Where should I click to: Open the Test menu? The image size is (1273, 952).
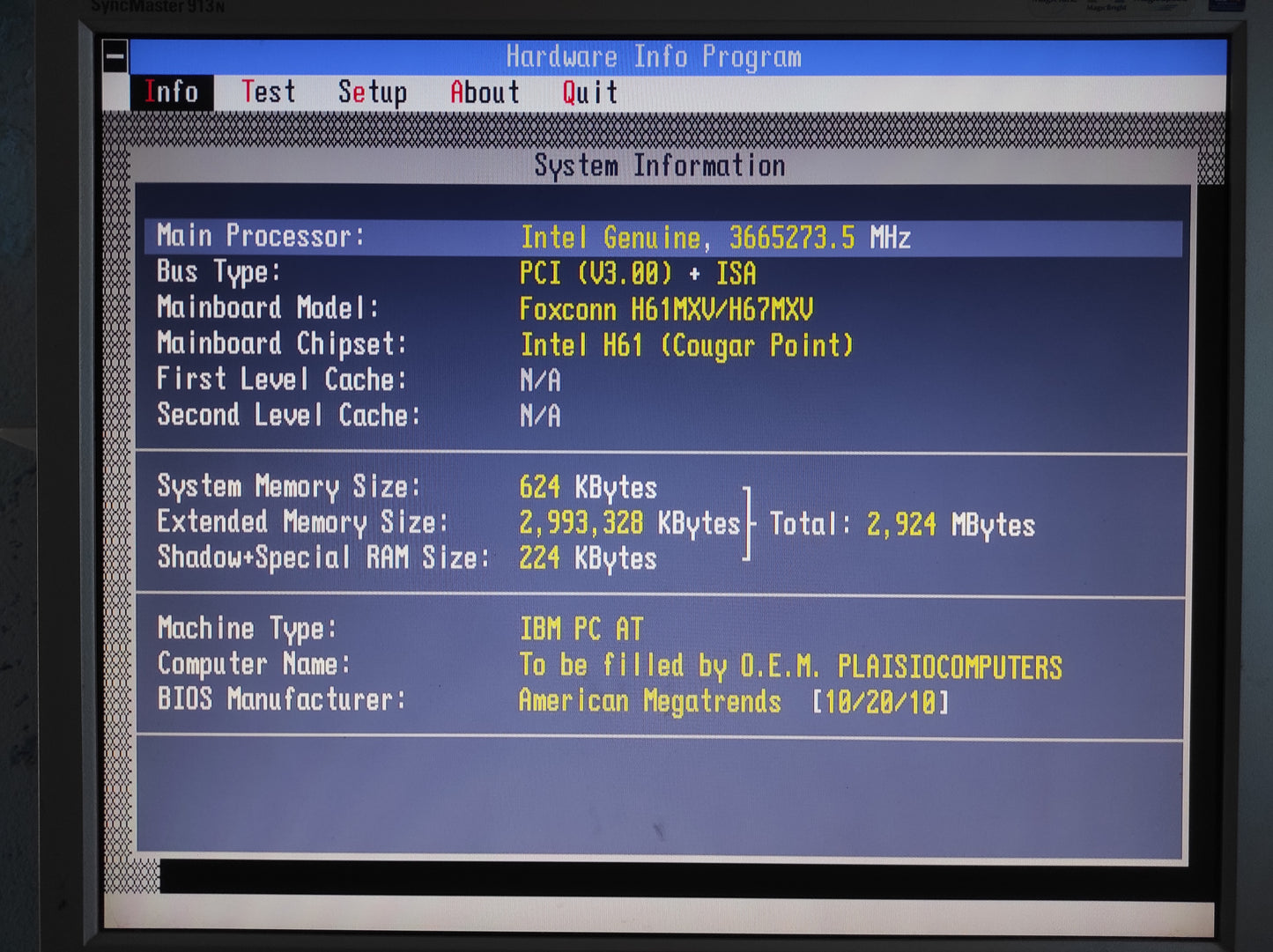(x=269, y=92)
